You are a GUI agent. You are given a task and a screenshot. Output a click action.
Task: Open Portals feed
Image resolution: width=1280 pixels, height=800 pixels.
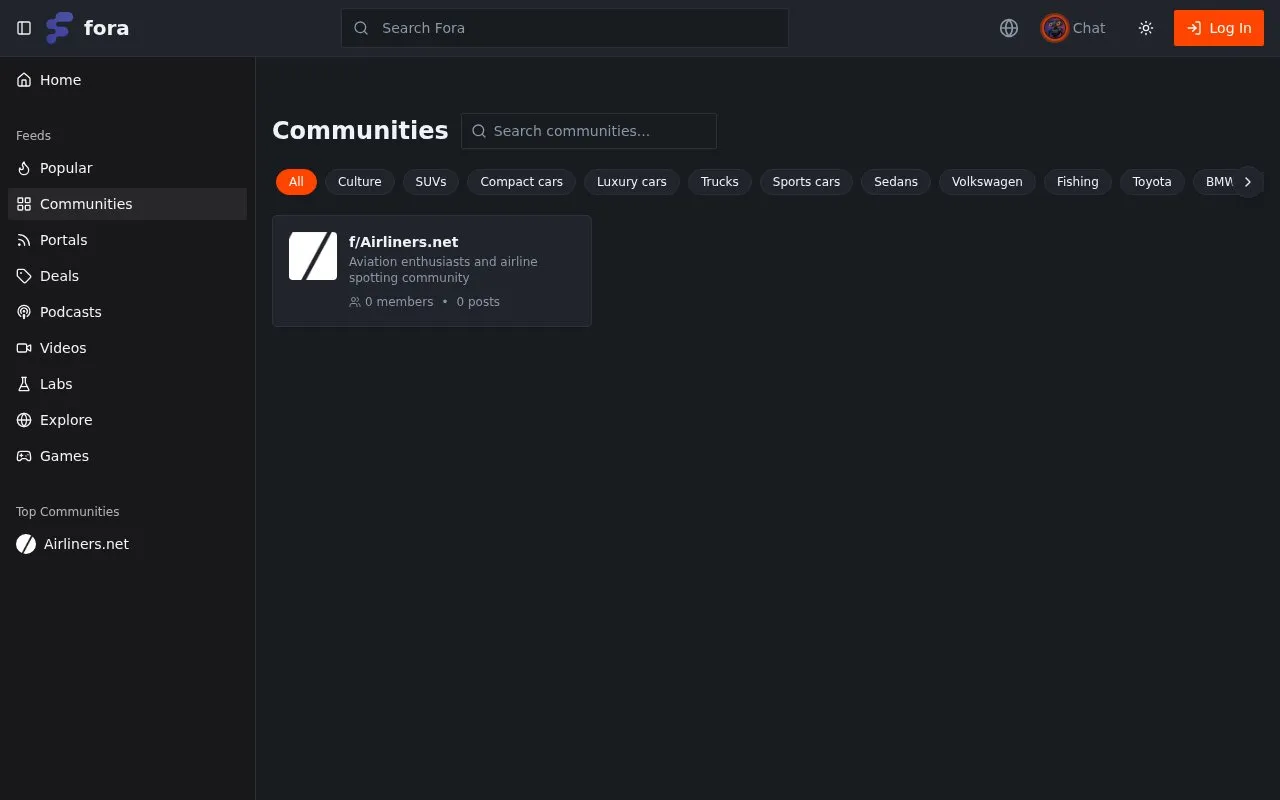point(127,240)
